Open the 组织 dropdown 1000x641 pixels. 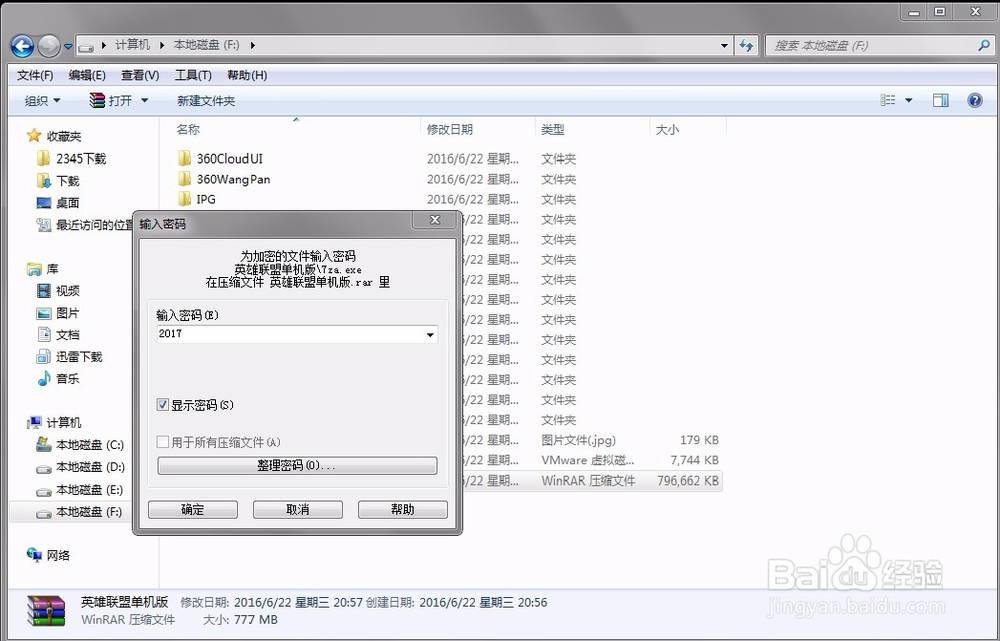[43, 100]
